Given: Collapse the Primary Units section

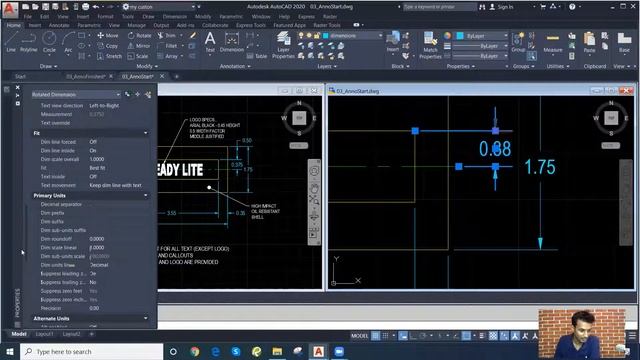Looking at the screenshot, I should [x=145, y=196].
